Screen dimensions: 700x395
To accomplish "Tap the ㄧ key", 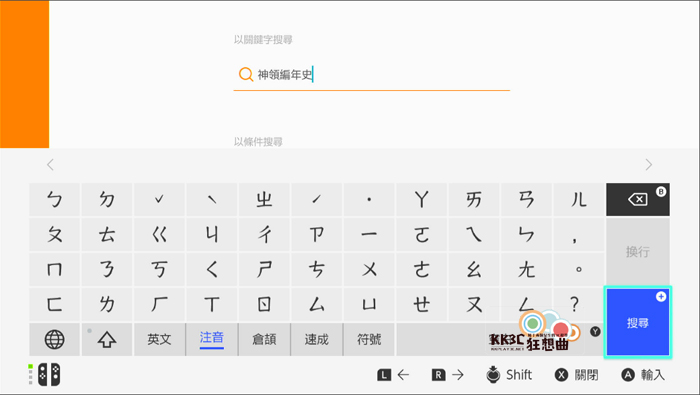I will pos(369,234).
